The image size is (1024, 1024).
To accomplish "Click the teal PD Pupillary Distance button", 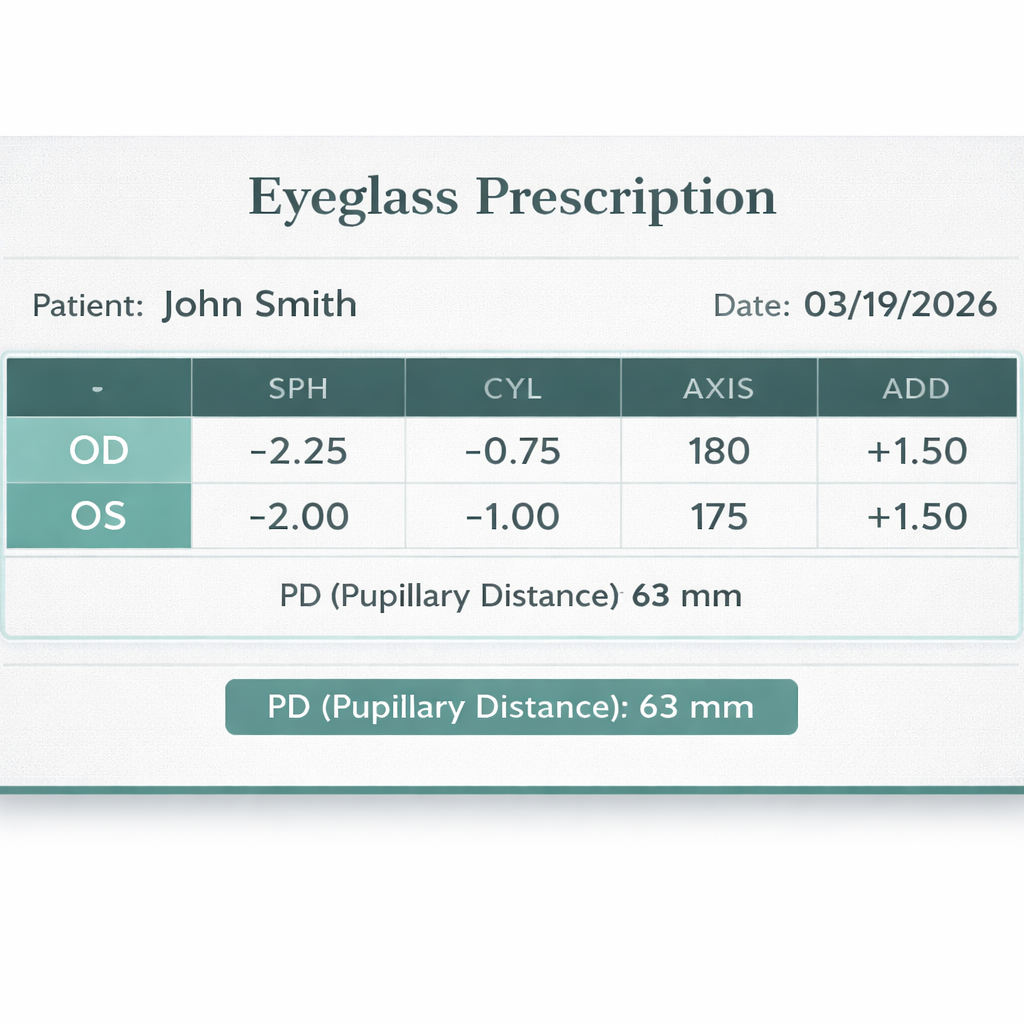I will click(x=511, y=707).
